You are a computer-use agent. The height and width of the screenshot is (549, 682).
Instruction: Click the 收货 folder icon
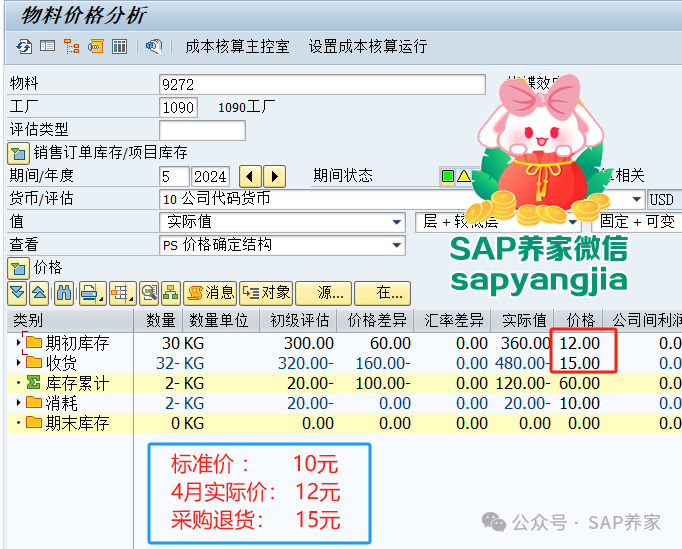(34, 362)
